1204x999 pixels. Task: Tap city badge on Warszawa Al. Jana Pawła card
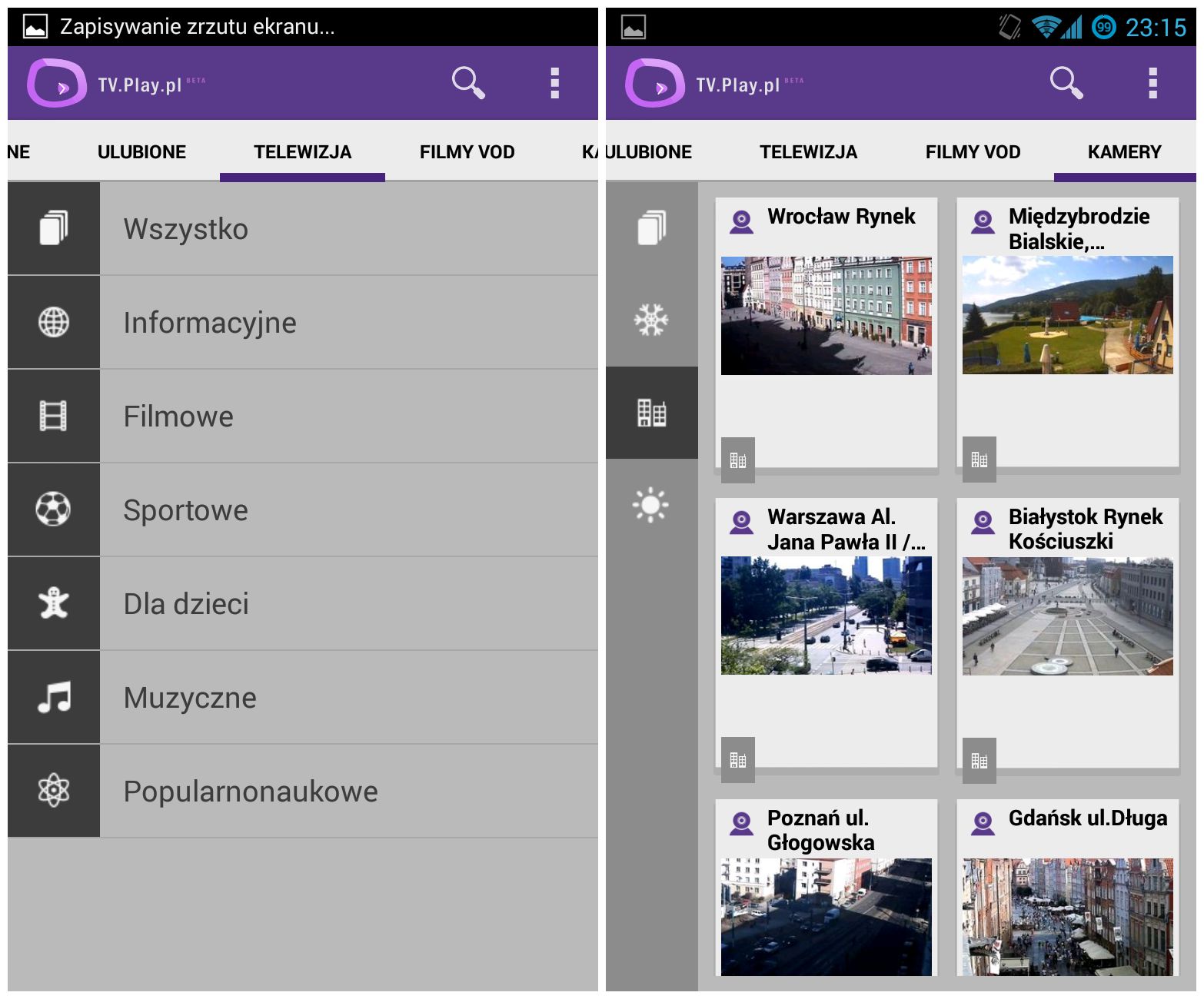[x=738, y=759]
